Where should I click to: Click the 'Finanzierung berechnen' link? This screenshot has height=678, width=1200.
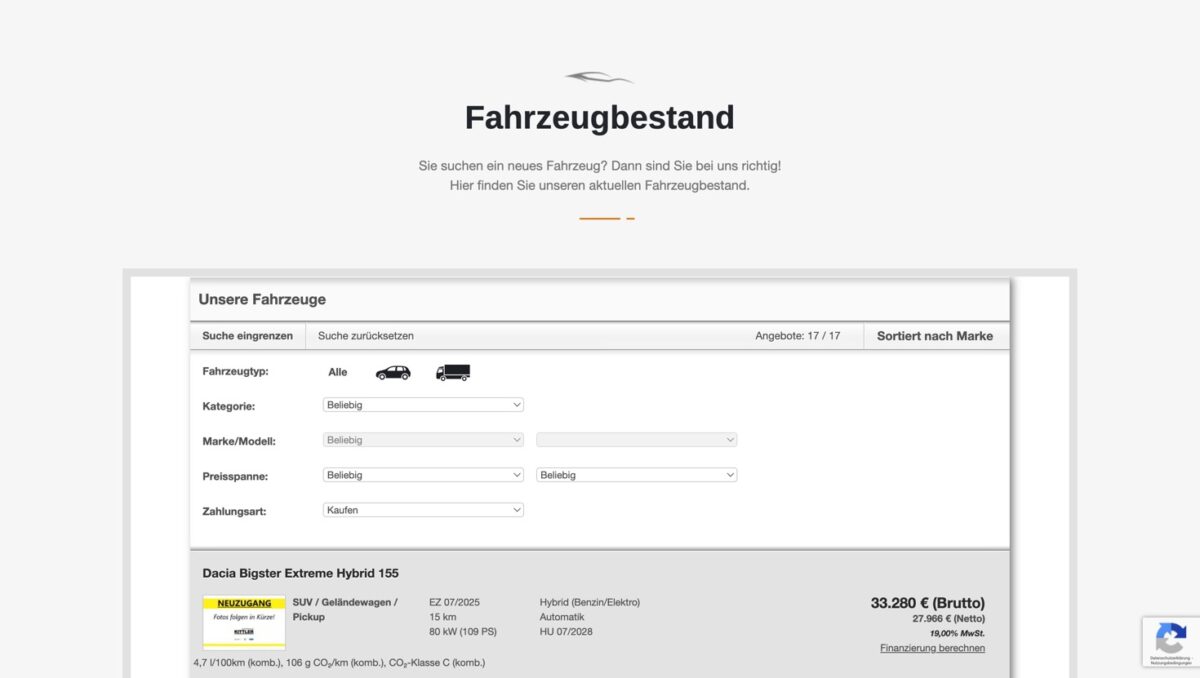coord(932,648)
